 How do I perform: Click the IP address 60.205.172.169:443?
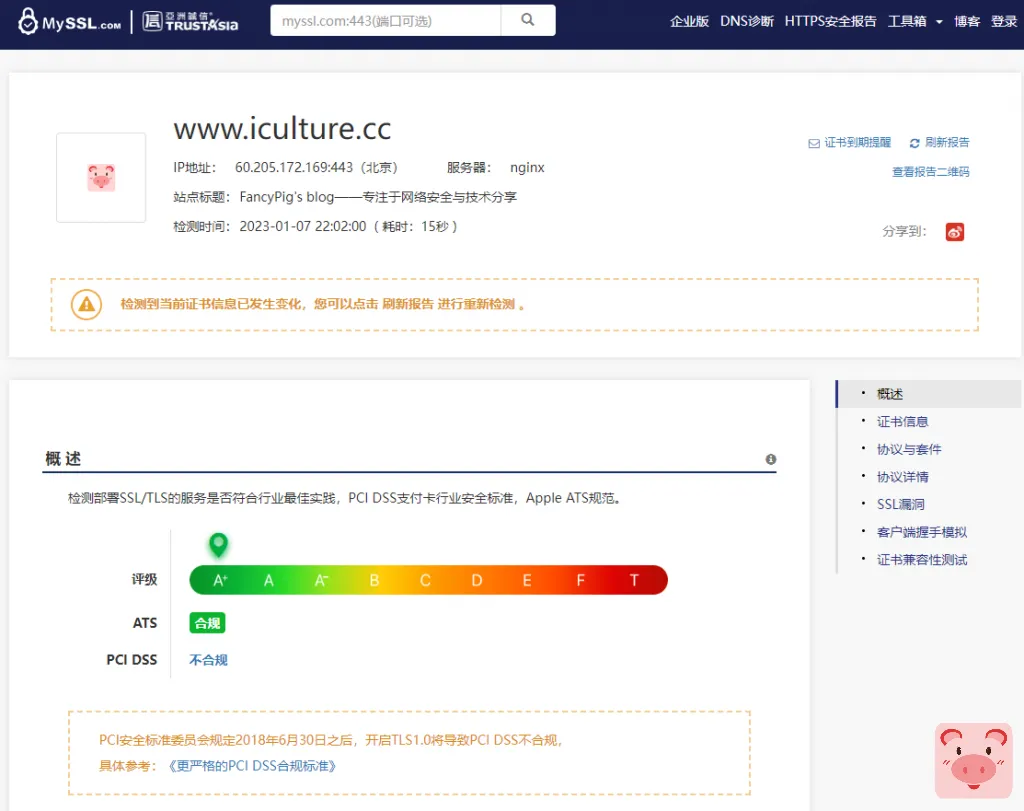coord(294,168)
